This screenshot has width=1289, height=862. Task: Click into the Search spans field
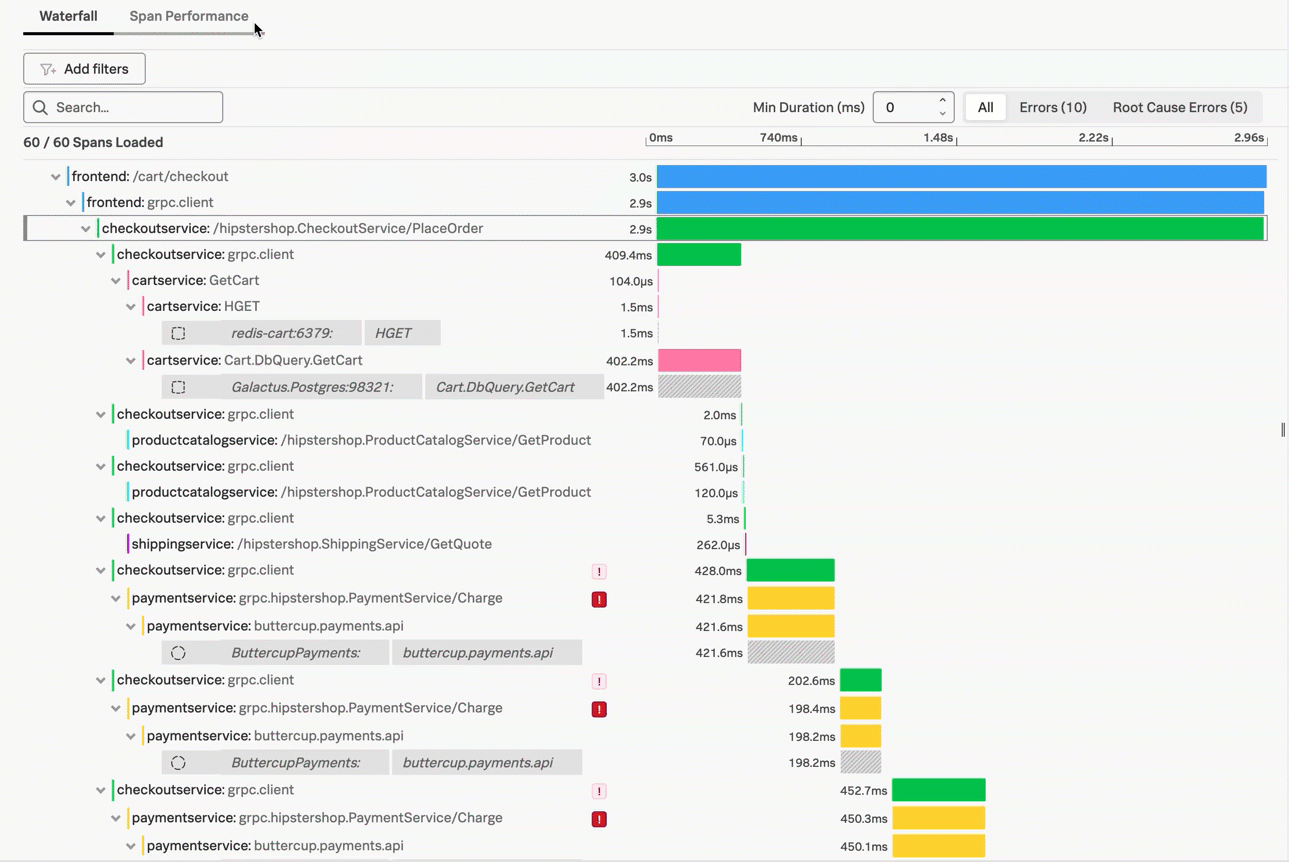point(123,107)
